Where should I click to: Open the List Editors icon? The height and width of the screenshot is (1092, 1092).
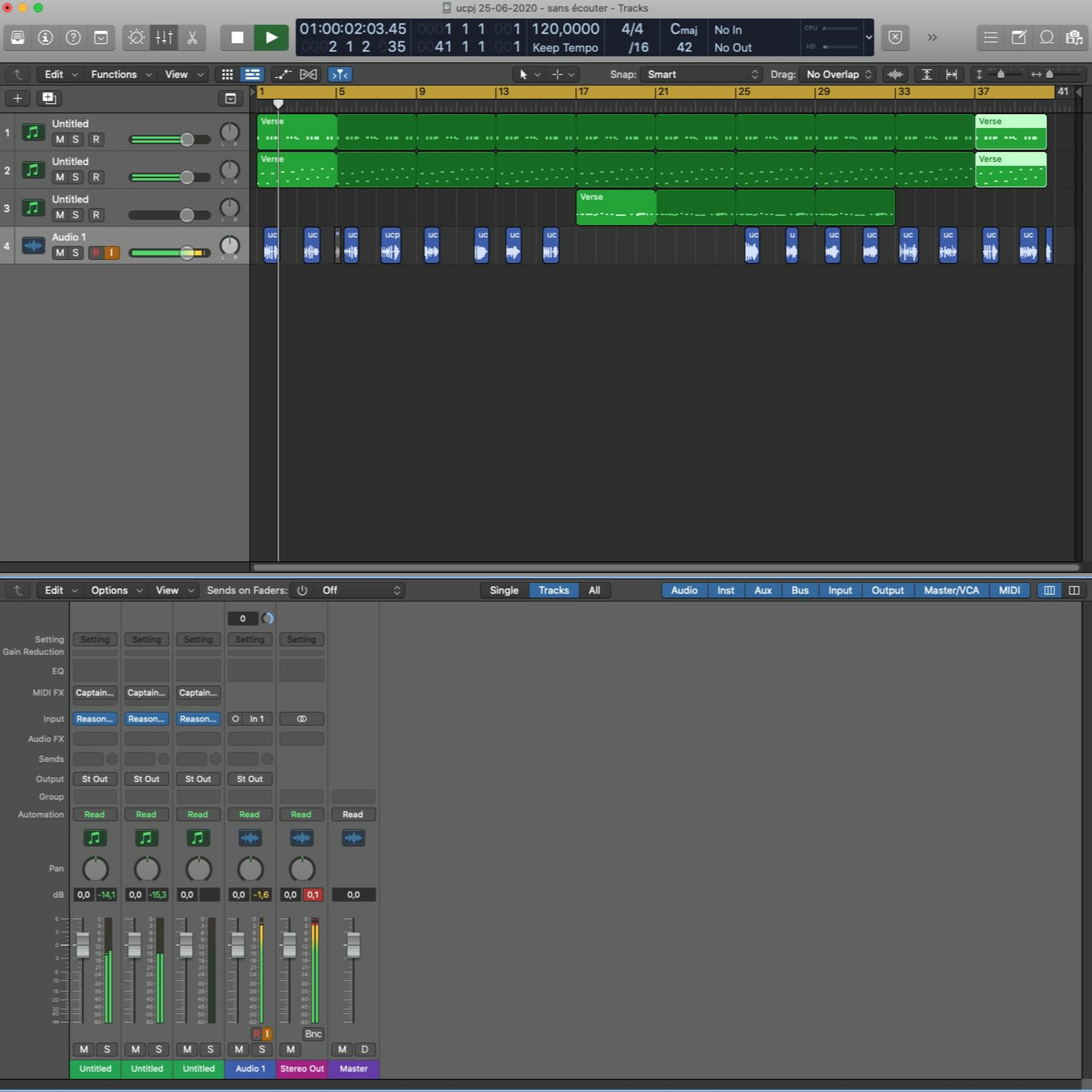[x=990, y=38]
